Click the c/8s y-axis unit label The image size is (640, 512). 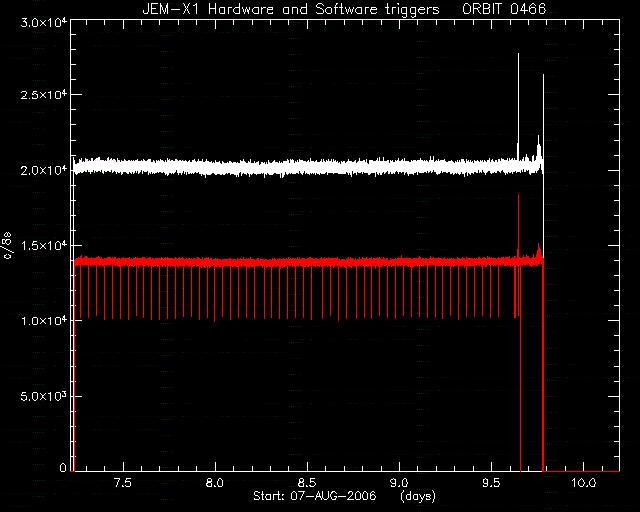click(7, 246)
